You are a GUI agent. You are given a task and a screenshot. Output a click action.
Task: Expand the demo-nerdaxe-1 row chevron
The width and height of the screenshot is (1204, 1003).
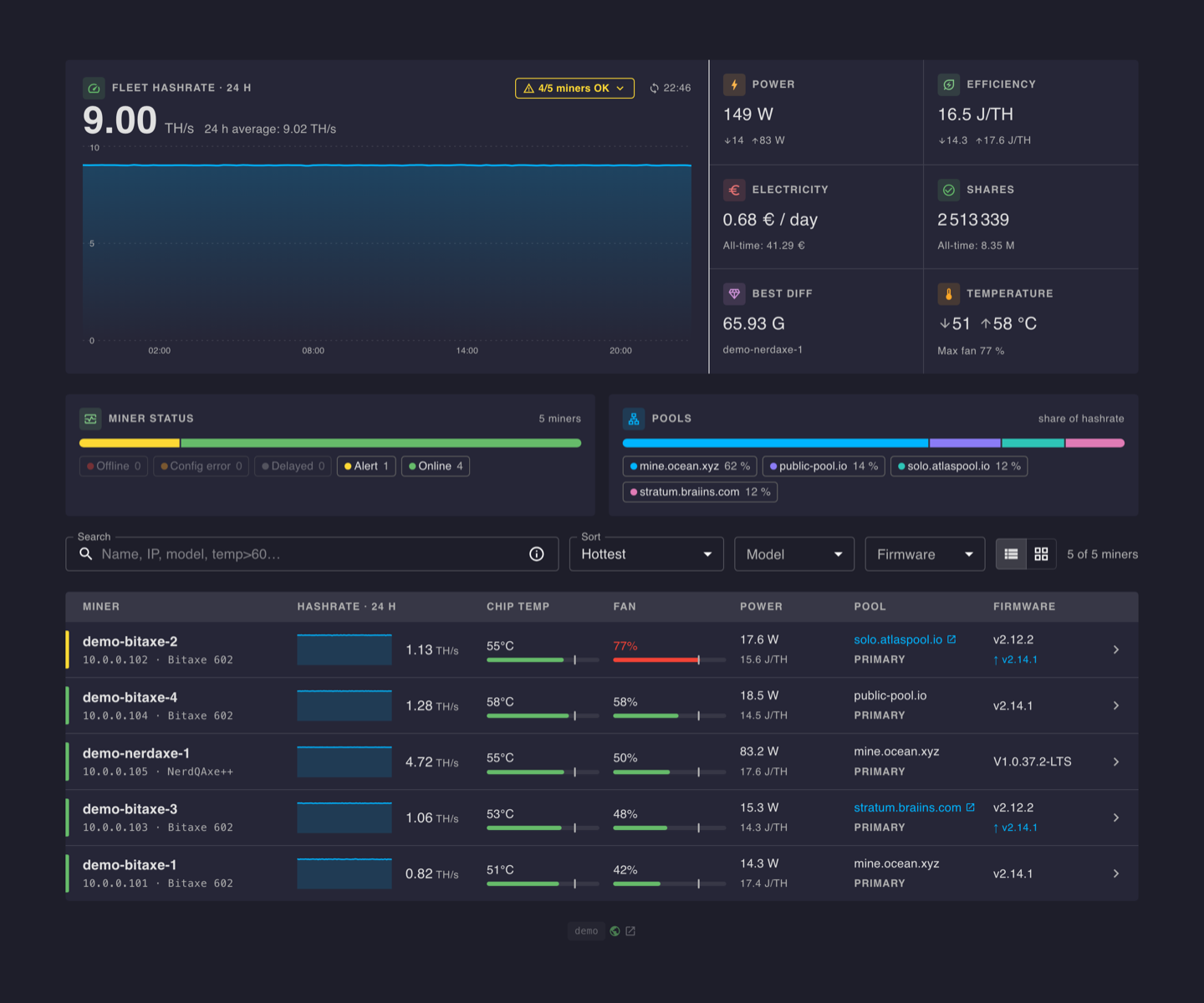pos(1116,761)
